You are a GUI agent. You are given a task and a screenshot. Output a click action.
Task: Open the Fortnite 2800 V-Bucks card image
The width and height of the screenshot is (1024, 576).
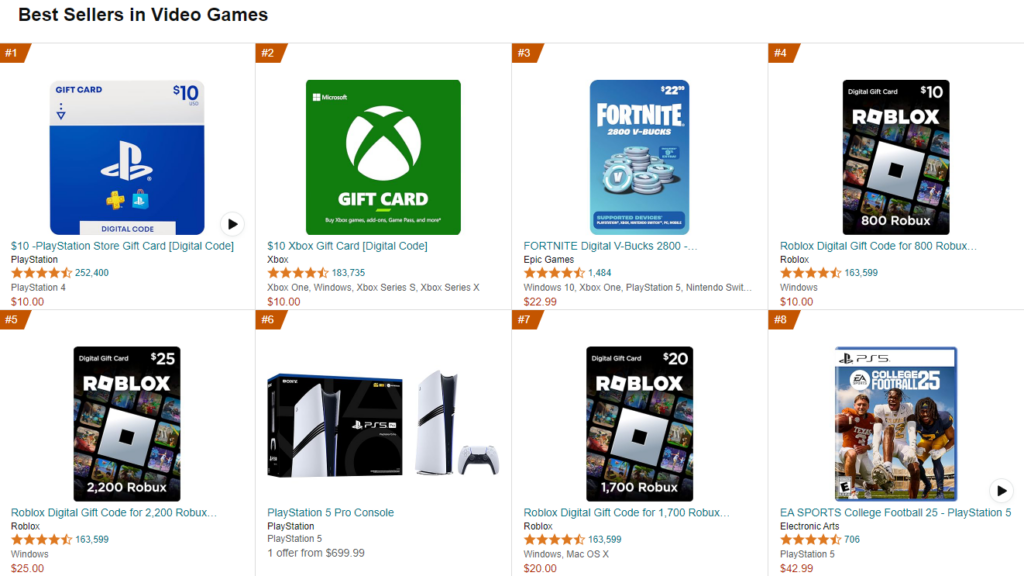[x=639, y=157]
